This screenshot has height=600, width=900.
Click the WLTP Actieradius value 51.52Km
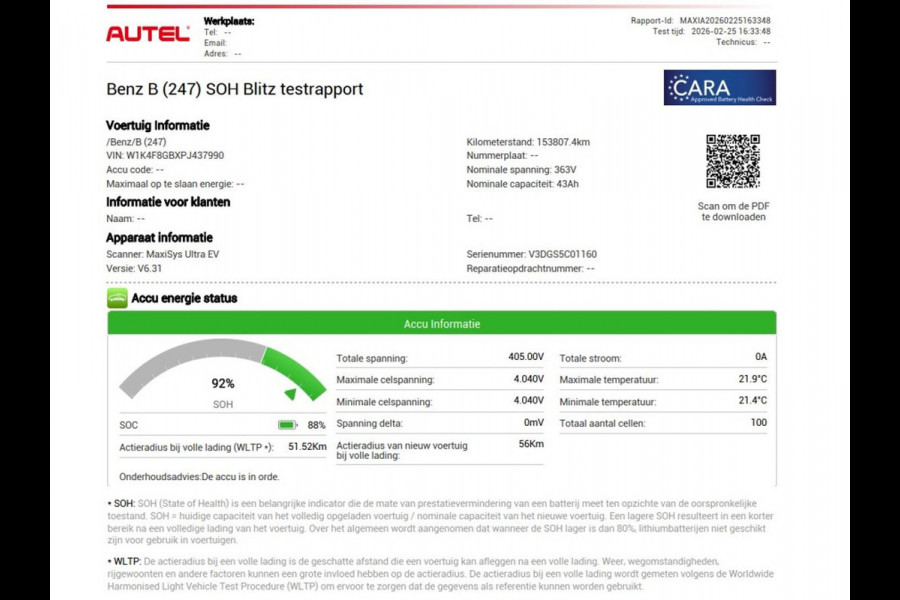(307, 447)
